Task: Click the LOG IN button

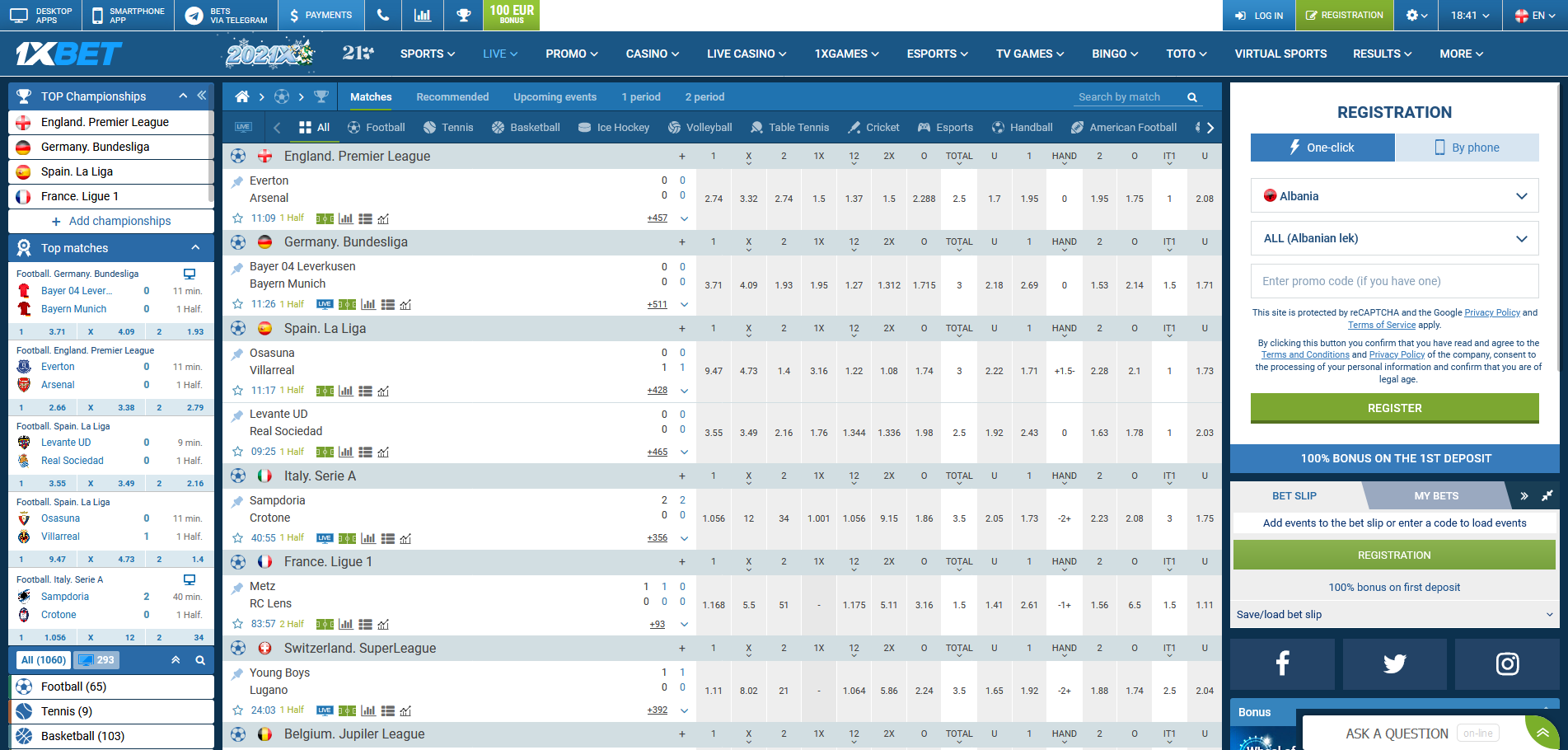Action: point(1259,15)
